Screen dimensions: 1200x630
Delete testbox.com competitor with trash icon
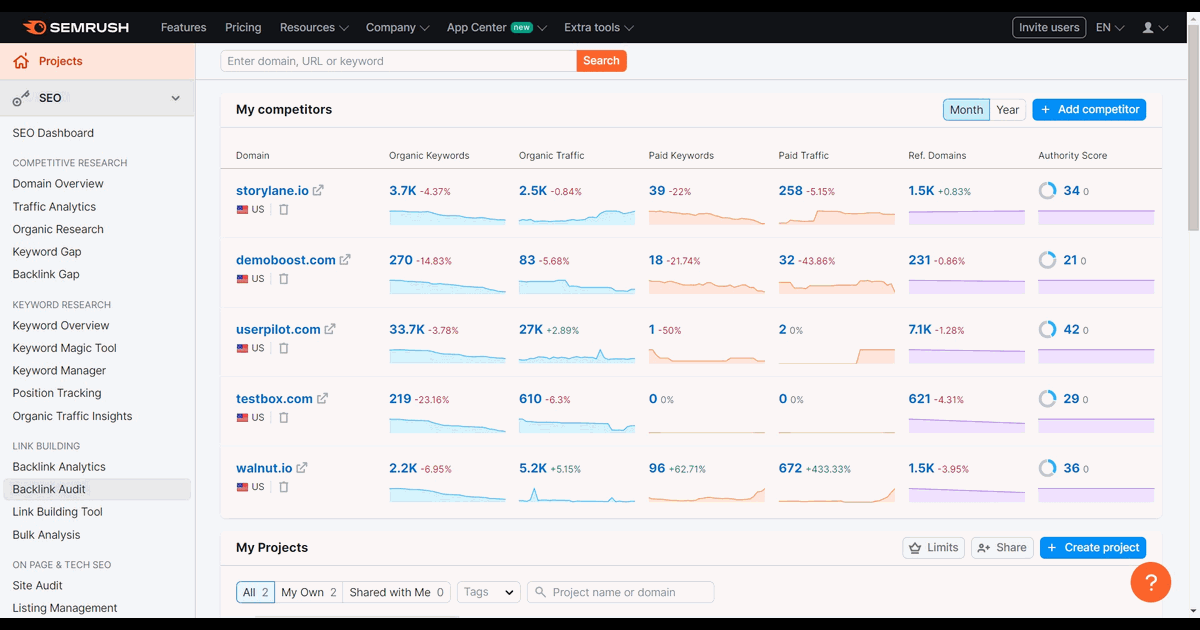coord(284,417)
